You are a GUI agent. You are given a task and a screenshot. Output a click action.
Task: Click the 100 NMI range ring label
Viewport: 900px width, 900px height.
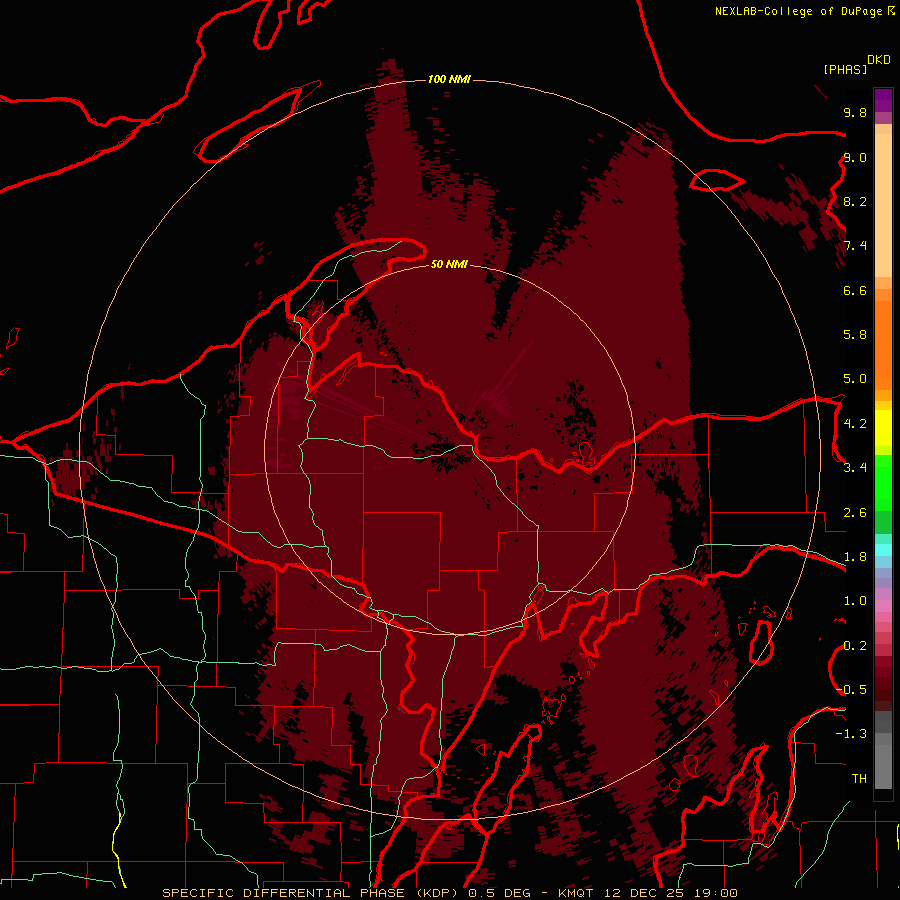[x=449, y=79]
